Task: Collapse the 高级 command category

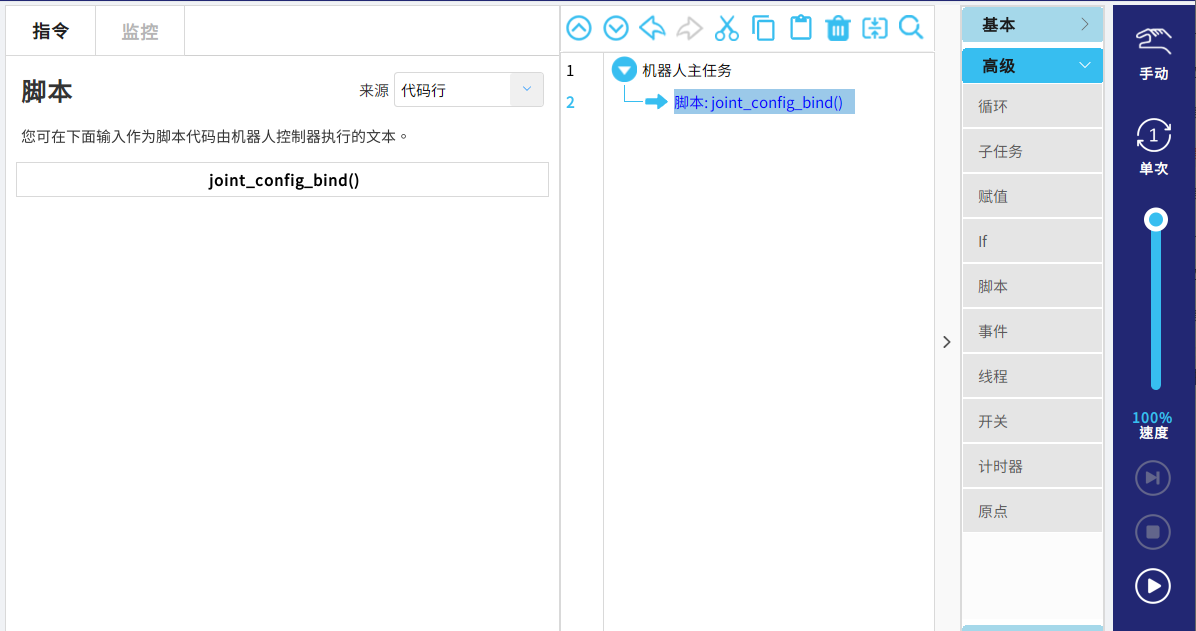Action: [x=1032, y=66]
